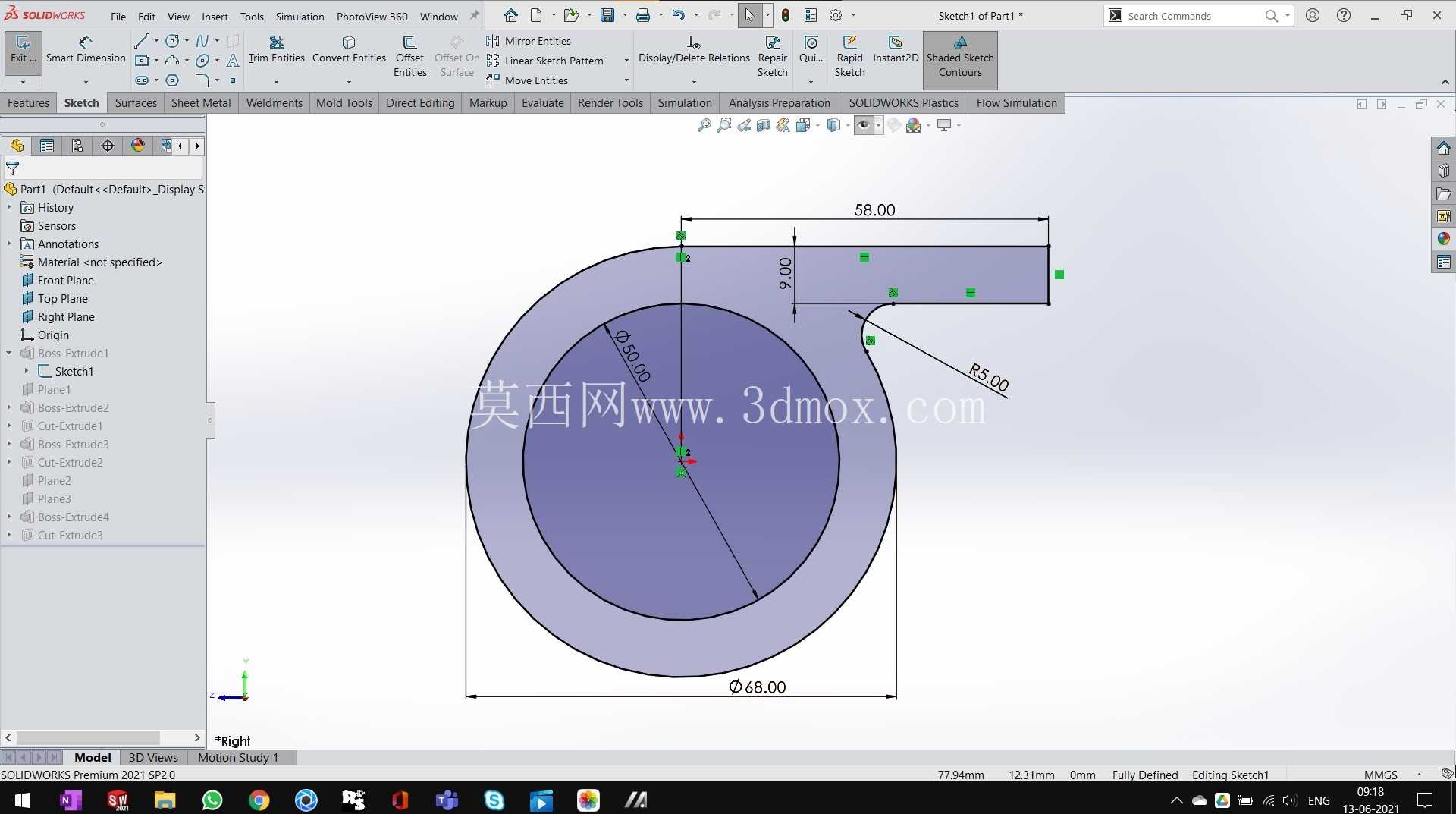
Task: Activate the Smart Dimension tool
Action: (86, 49)
